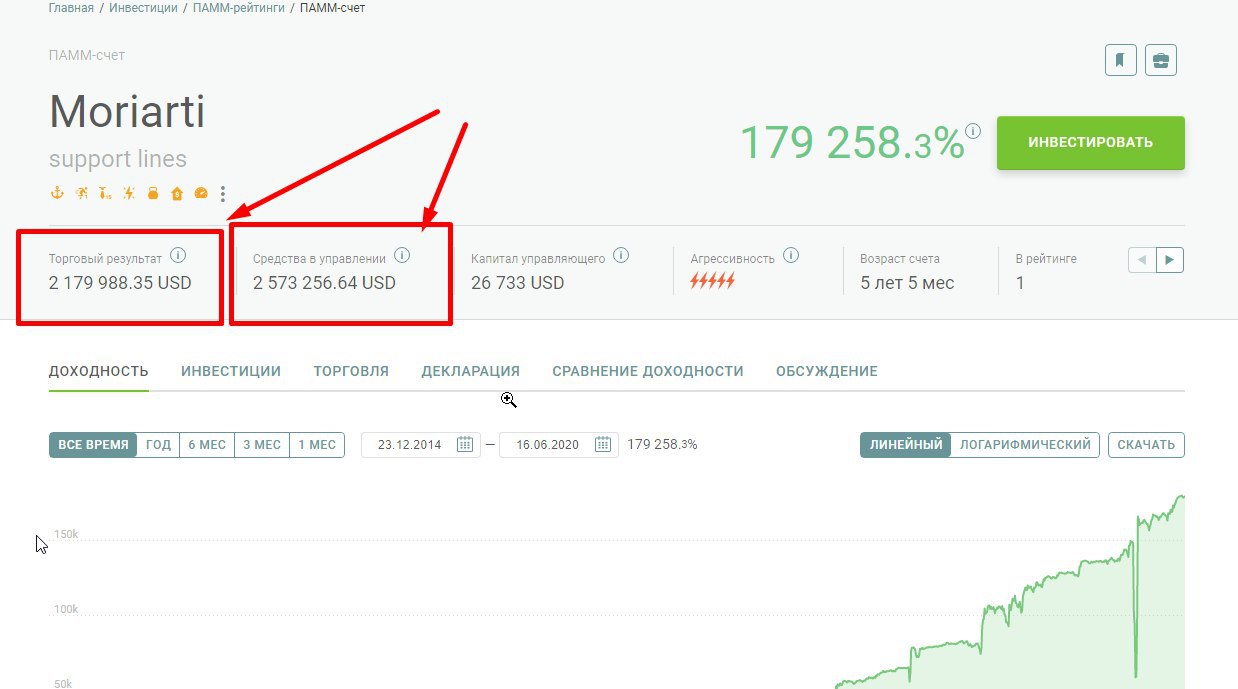Viewport: 1238px width, 689px height.
Task: Open info icon for Торговый результат
Action: coord(178,256)
